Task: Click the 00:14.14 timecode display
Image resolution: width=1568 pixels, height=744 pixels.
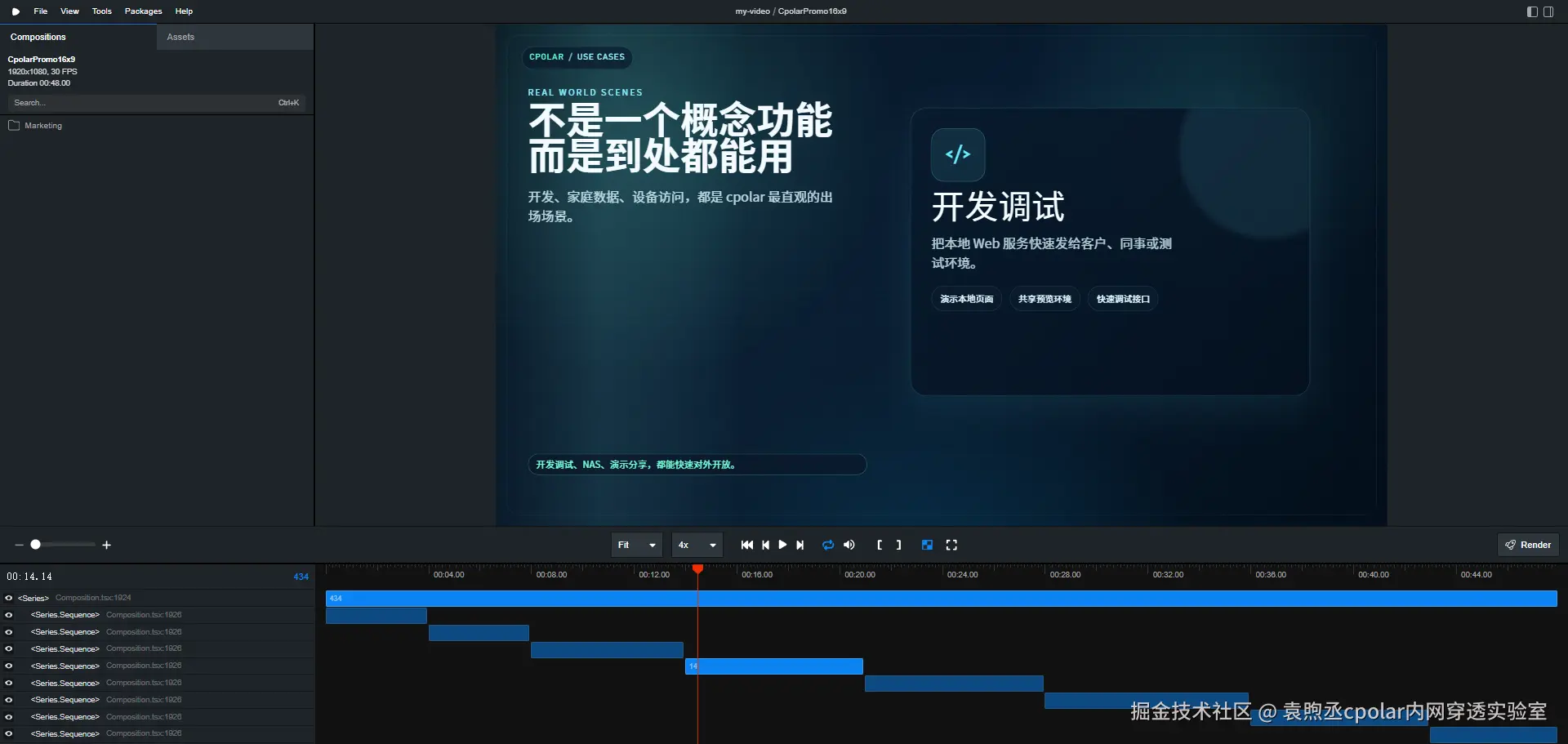Action: tap(29, 577)
